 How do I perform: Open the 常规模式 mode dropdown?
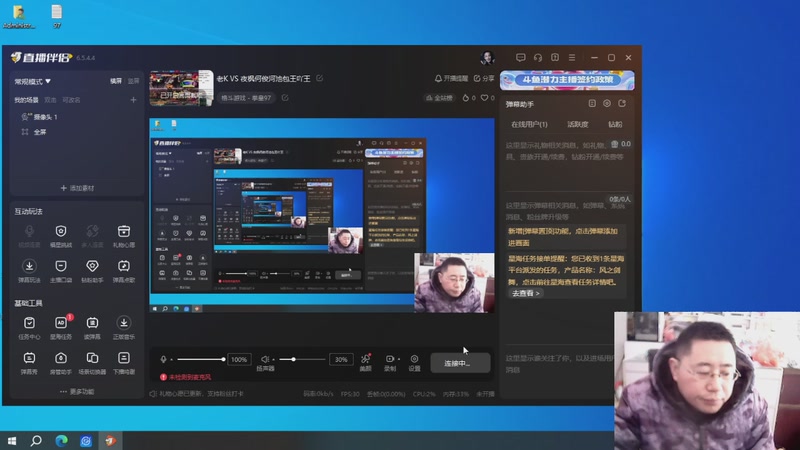pyautogui.click(x=33, y=81)
